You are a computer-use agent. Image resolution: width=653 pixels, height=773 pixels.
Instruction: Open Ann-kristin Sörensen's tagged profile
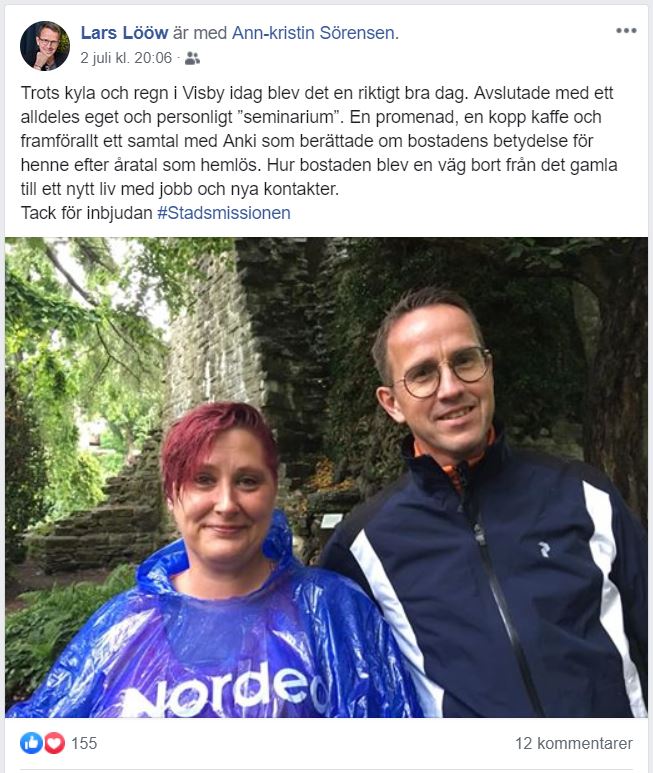(313, 33)
